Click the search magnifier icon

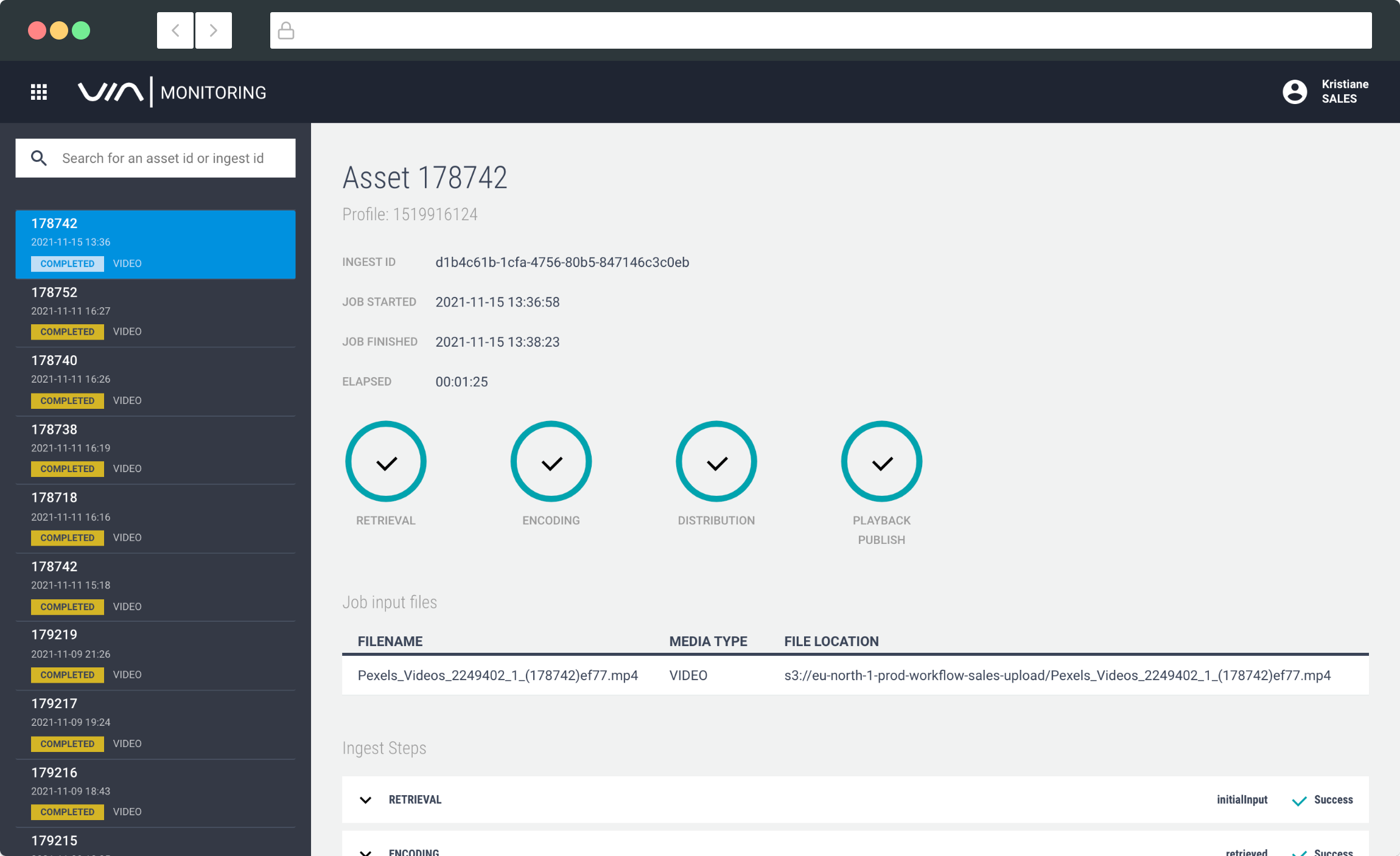coord(39,158)
